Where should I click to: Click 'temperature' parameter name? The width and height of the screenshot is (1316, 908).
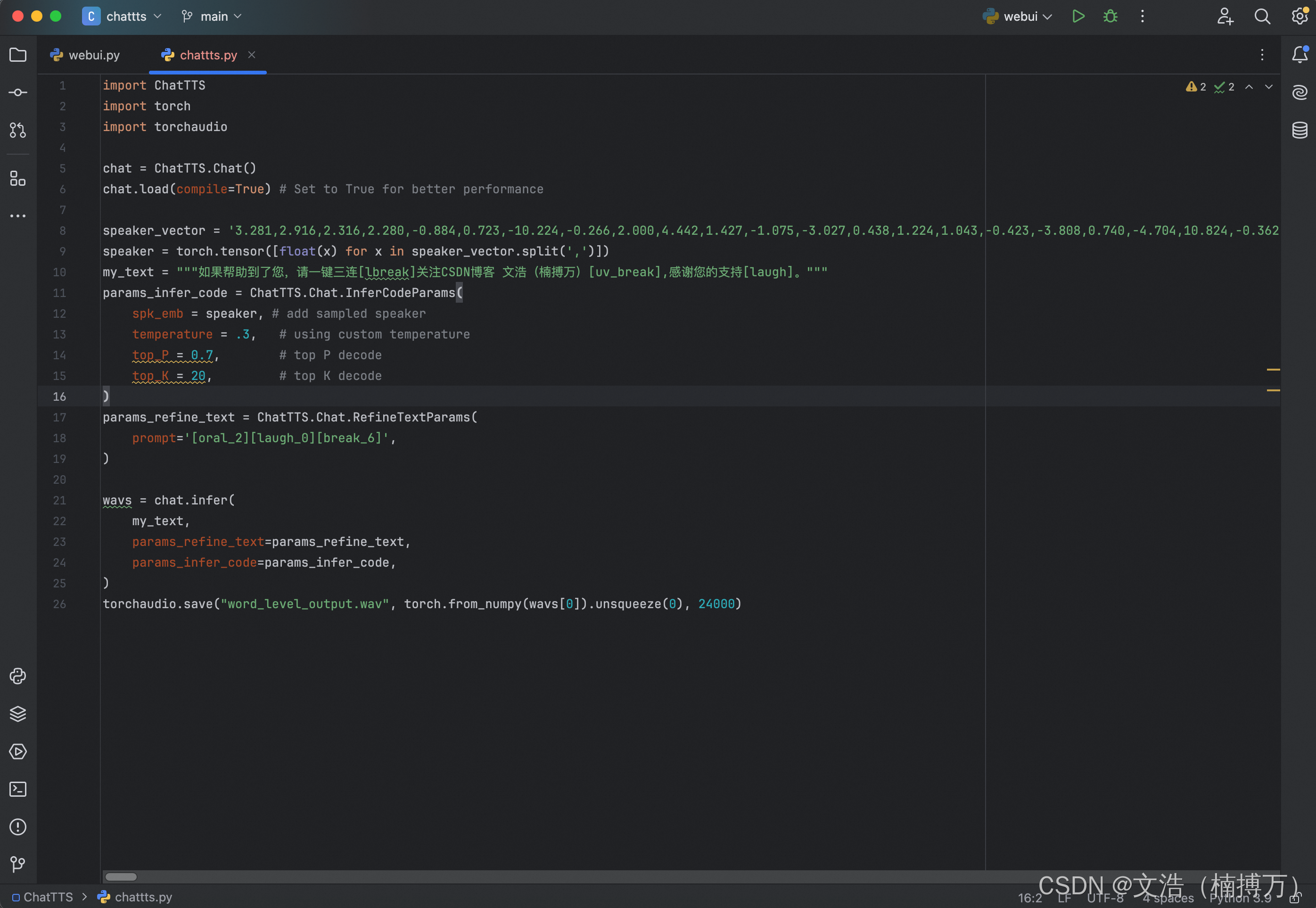[173, 335]
